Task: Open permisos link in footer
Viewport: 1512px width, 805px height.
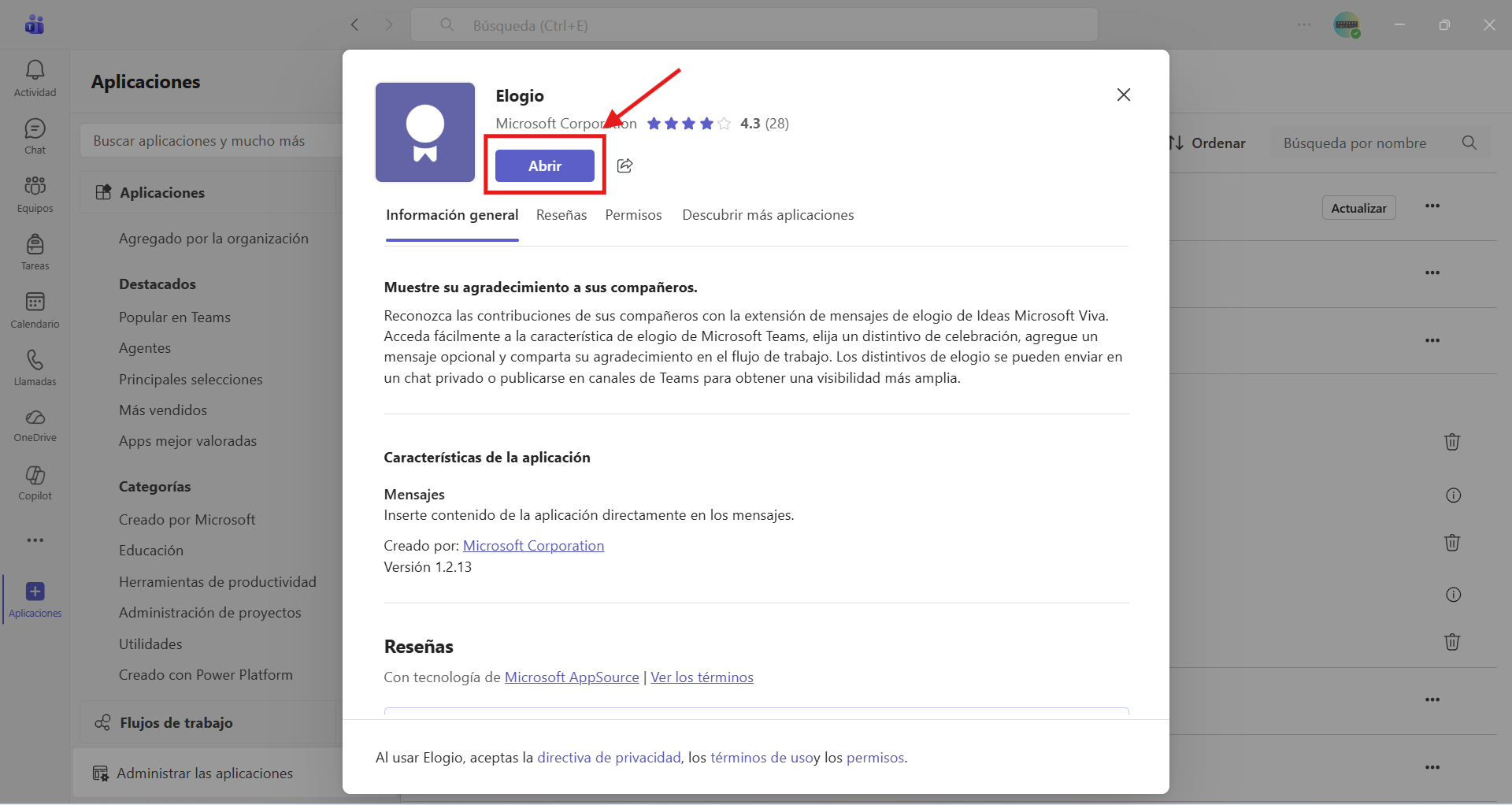Action: click(x=875, y=758)
